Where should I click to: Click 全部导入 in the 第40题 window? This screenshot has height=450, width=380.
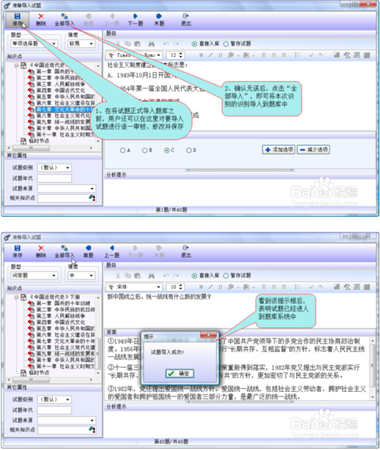tap(64, 252)
